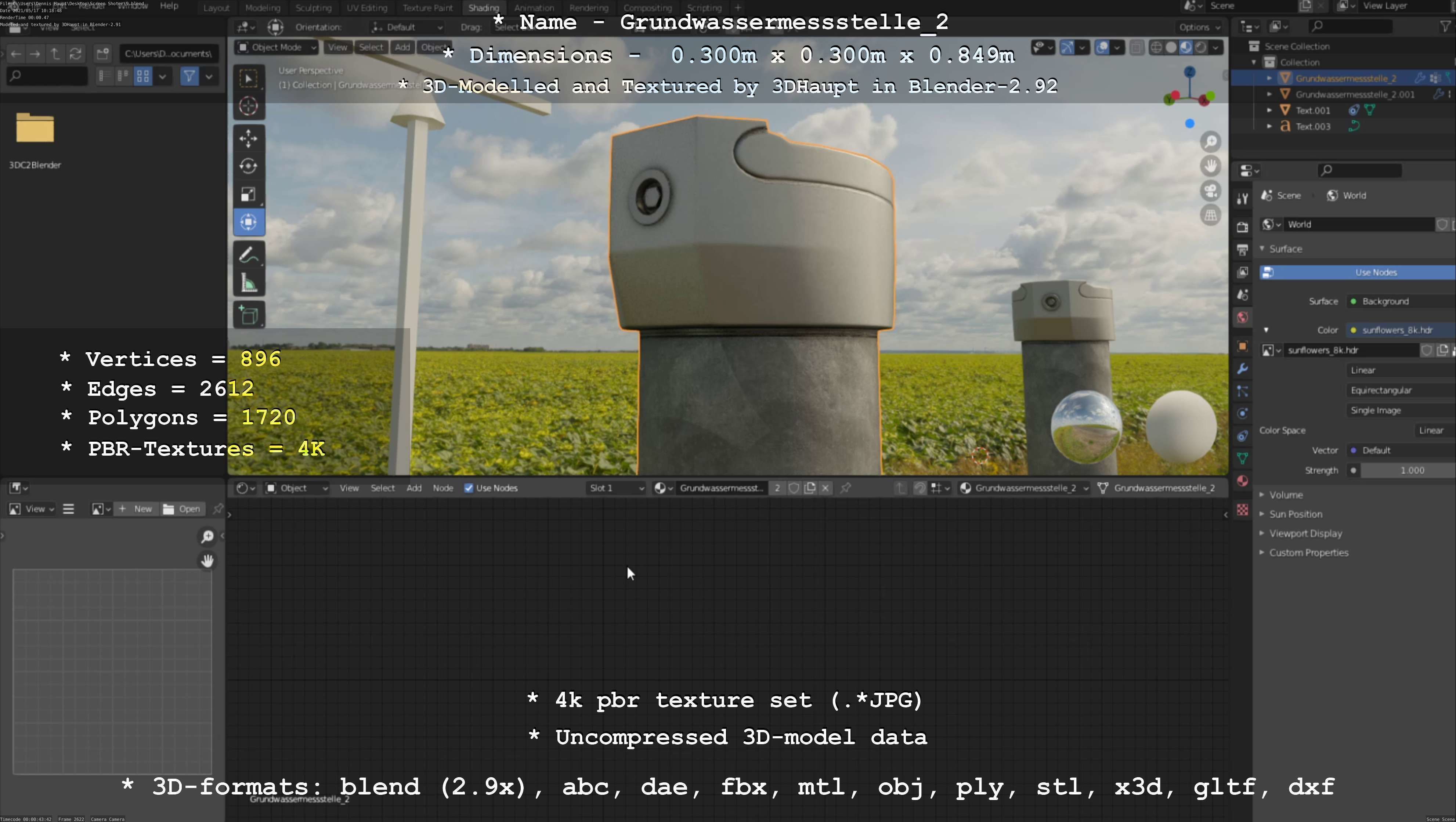Select the Measure tool
Screen dimensions: 1456x822
(248, 283)
